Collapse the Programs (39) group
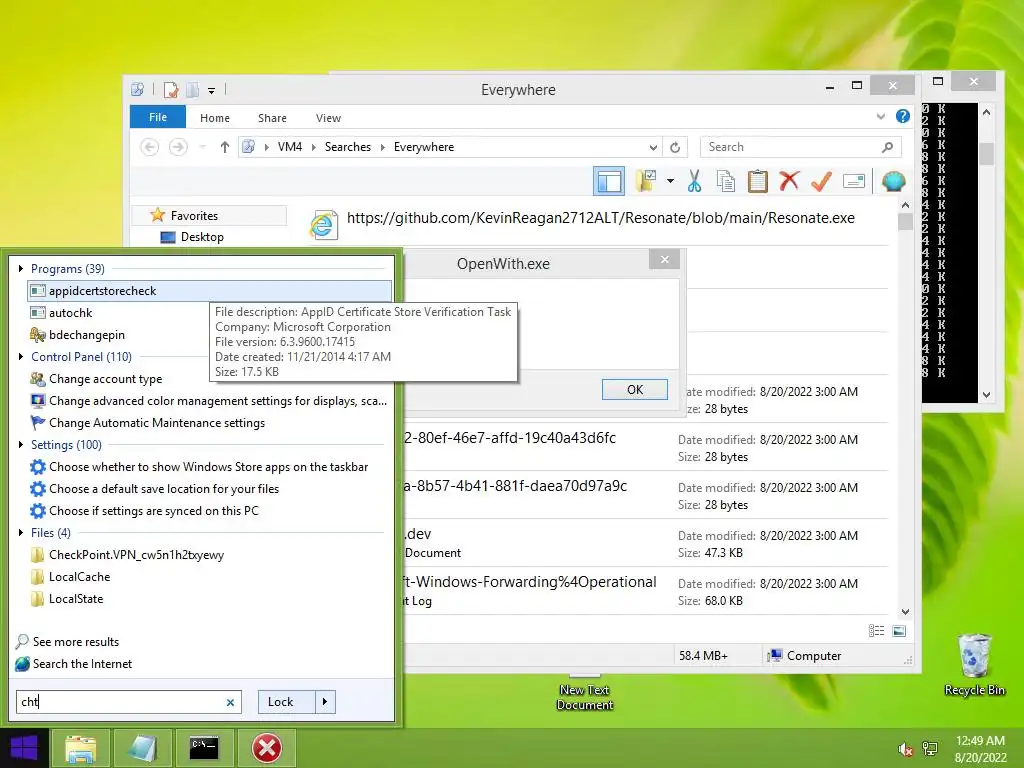The image size is (1024, 768). coord(21,269)
